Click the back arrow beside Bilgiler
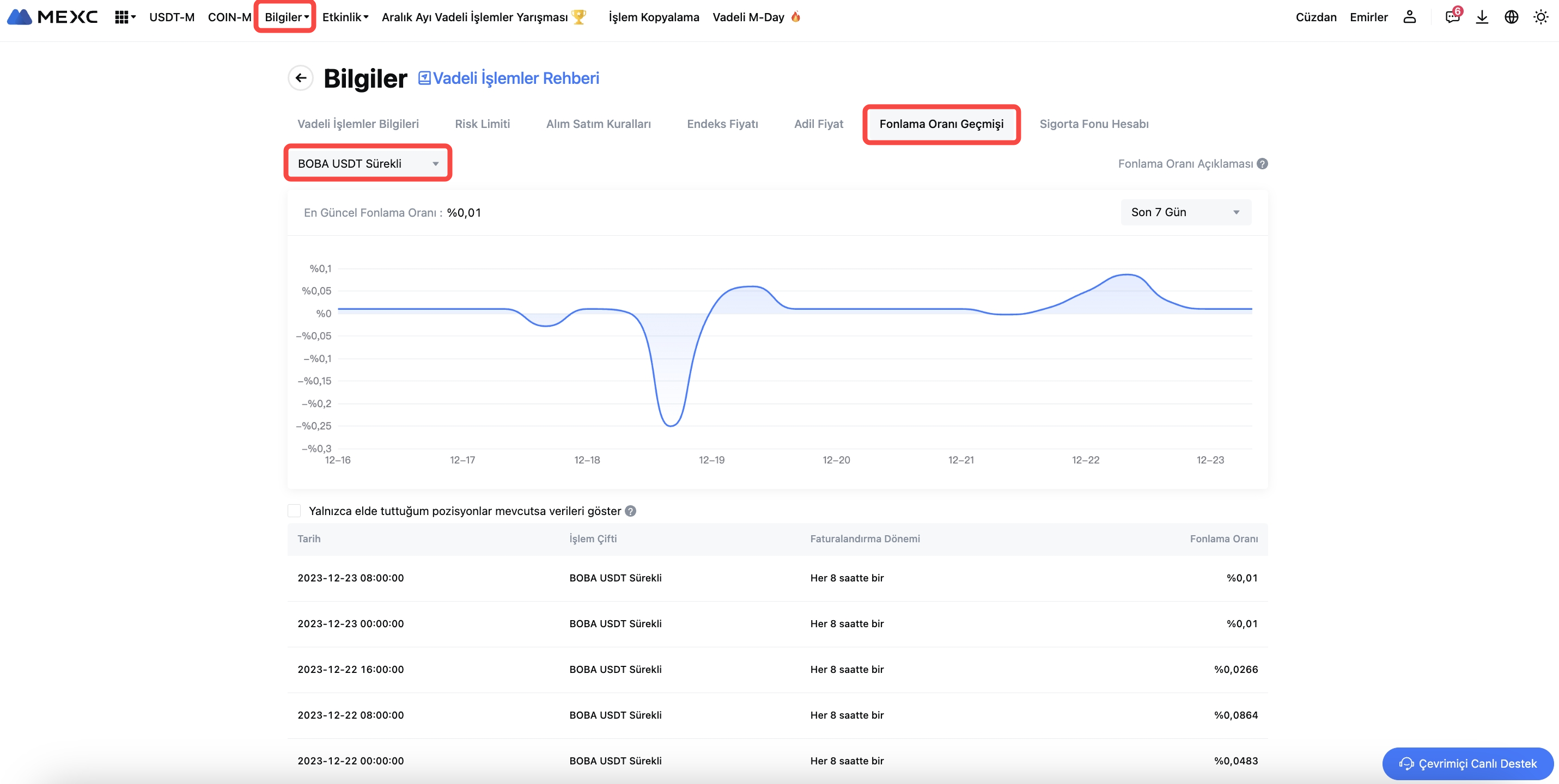The width and height of the screenshot is (1559, 784). pos(300,78)
